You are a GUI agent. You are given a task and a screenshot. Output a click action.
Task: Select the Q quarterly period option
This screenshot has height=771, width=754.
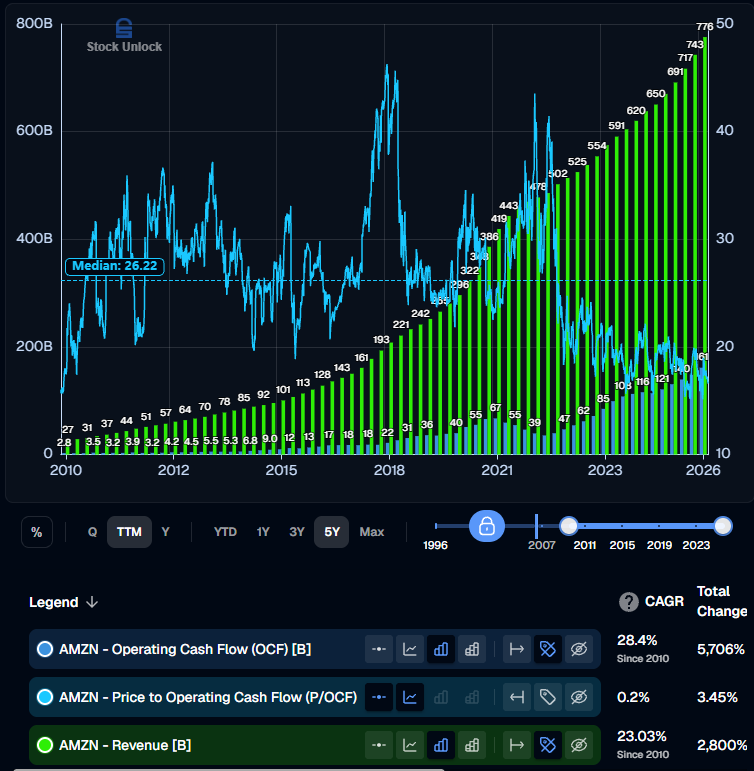pos(92,532)
